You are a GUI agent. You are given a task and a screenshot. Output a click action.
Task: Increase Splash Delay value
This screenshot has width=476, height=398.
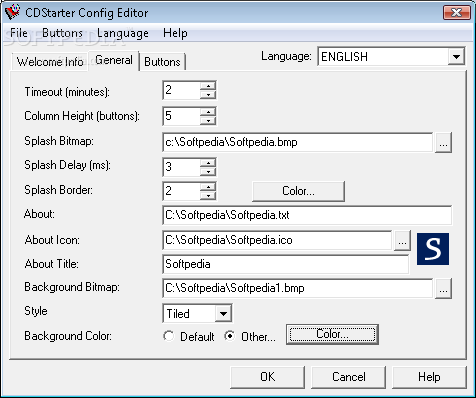(208, 163)
